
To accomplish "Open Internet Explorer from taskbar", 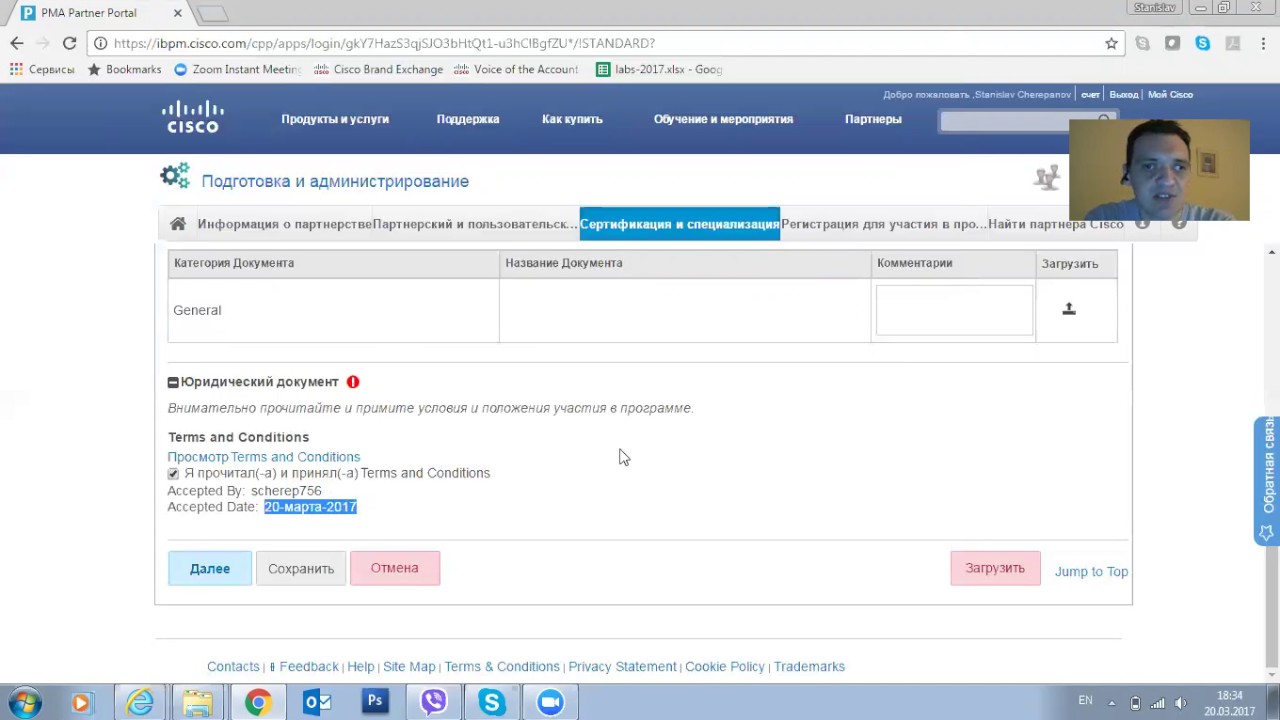I will [140, 702].
